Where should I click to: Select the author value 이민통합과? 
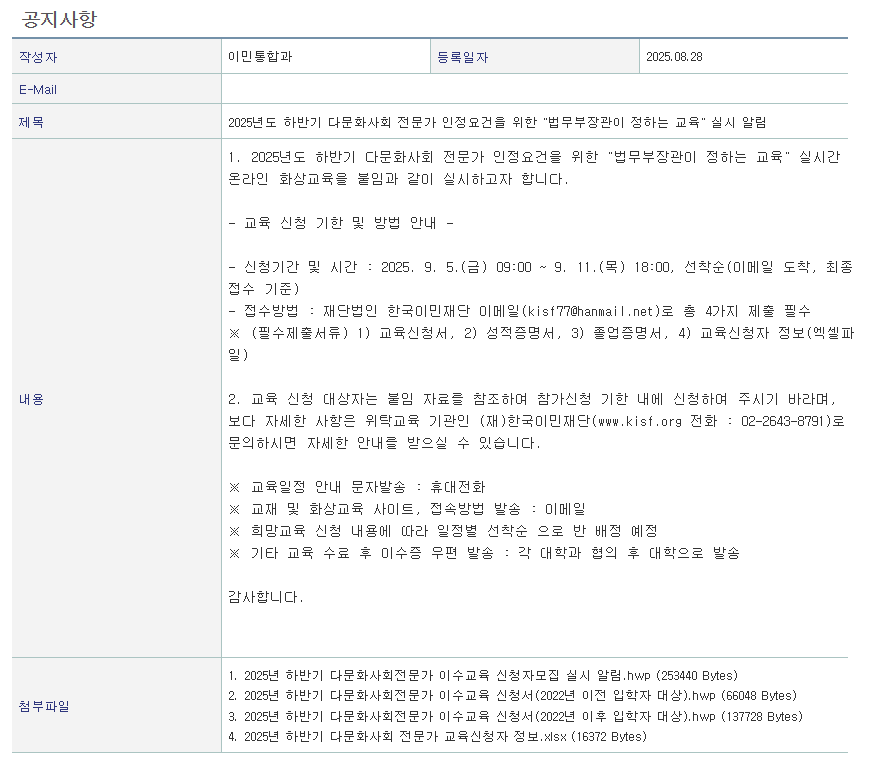pos(260,57)
